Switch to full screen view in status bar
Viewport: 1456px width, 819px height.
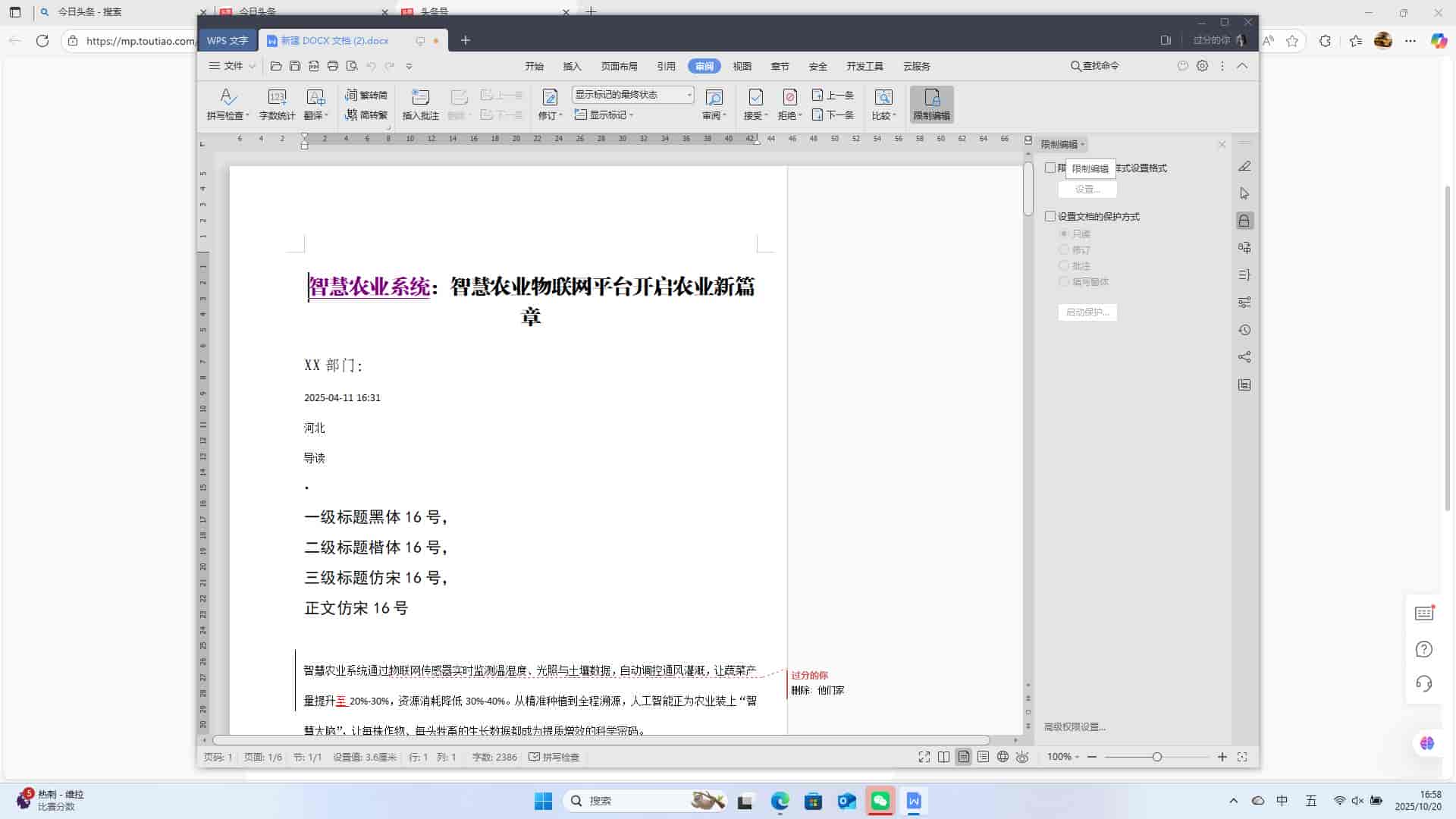click(924, 757)
